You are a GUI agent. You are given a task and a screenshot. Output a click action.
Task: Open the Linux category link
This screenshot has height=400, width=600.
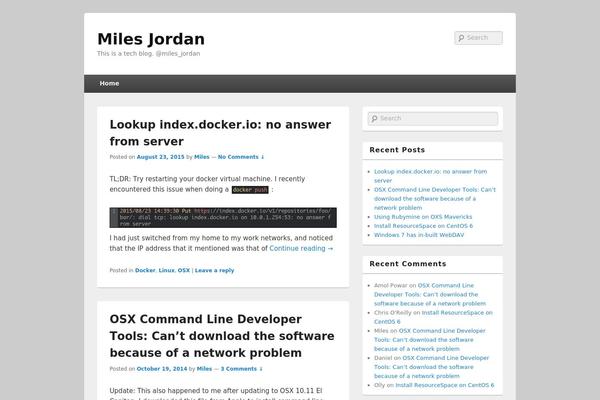166,270
